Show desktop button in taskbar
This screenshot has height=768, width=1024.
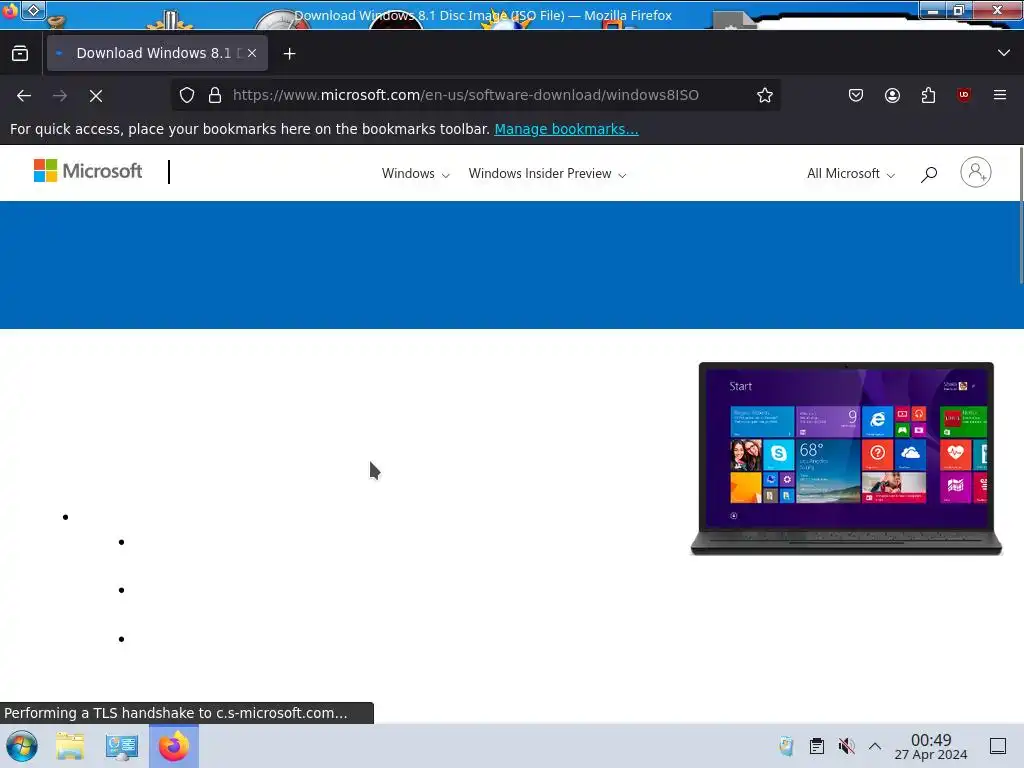998,746
